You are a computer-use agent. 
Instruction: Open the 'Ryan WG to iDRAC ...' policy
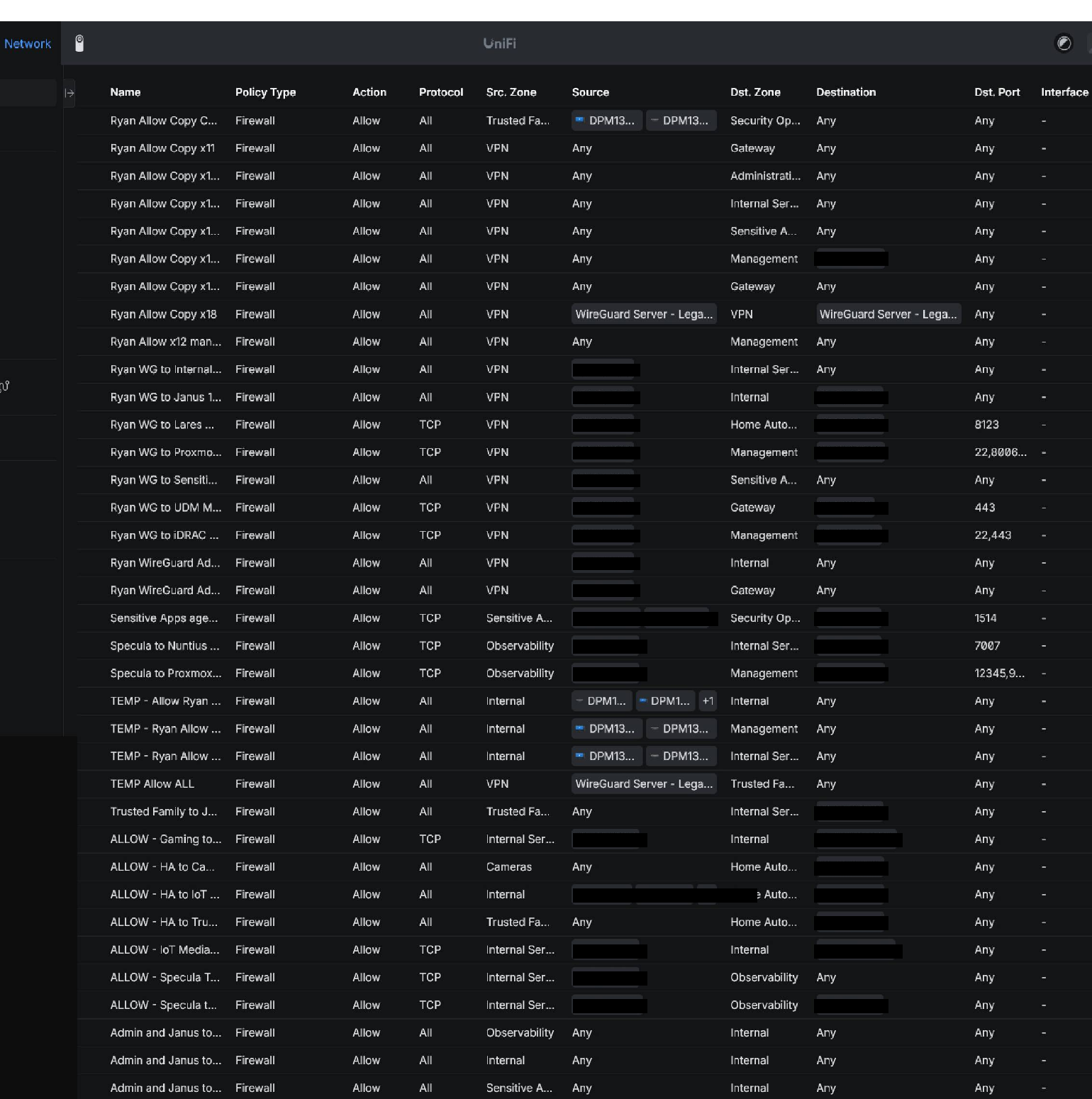(165, 535)
